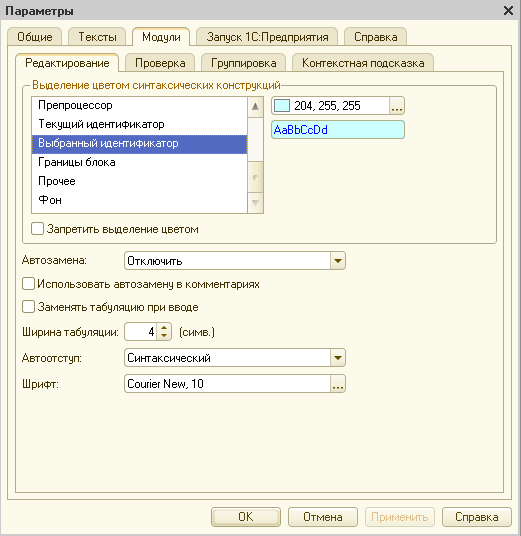
Task: Enable Запретить выделение цветом checkbox
Action: 37,229
